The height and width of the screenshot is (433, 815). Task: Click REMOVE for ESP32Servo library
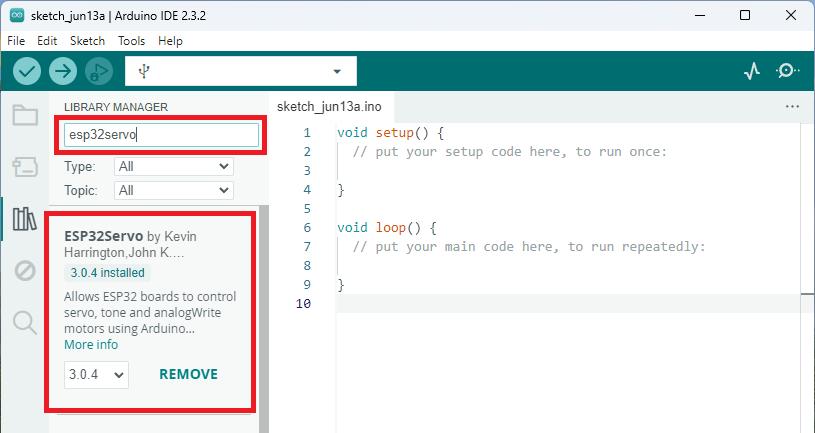188,374
